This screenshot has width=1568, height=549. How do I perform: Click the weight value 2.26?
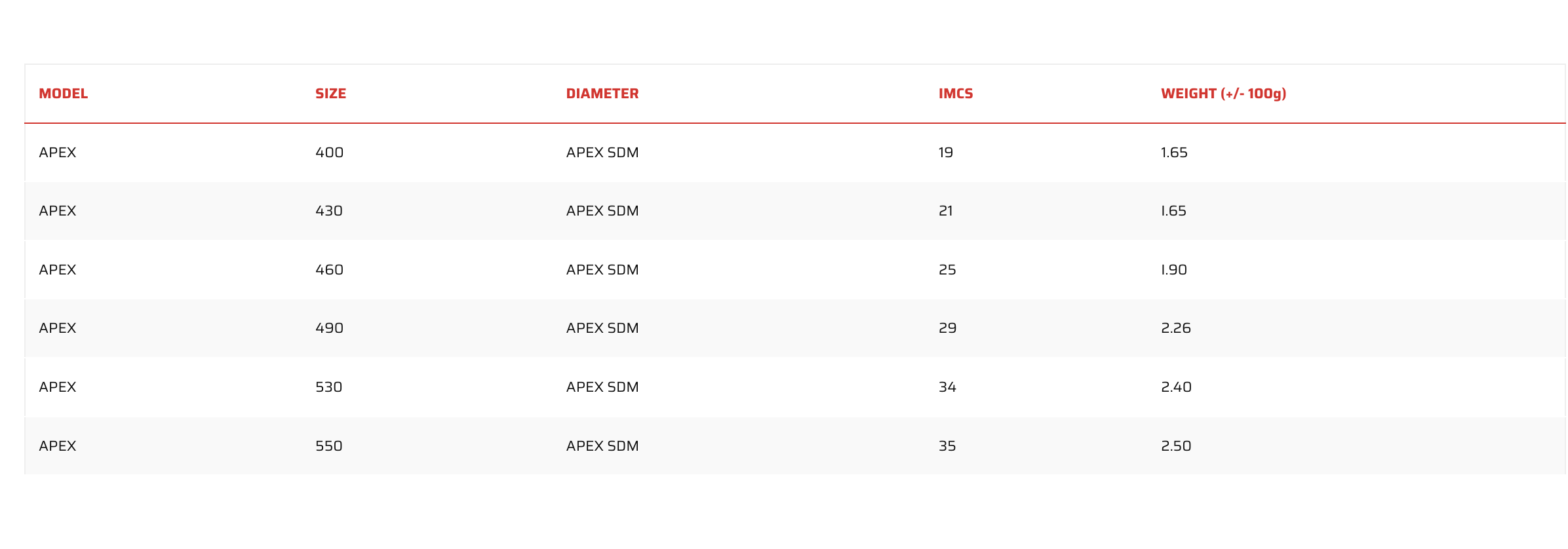click(x=1176, y=328)
